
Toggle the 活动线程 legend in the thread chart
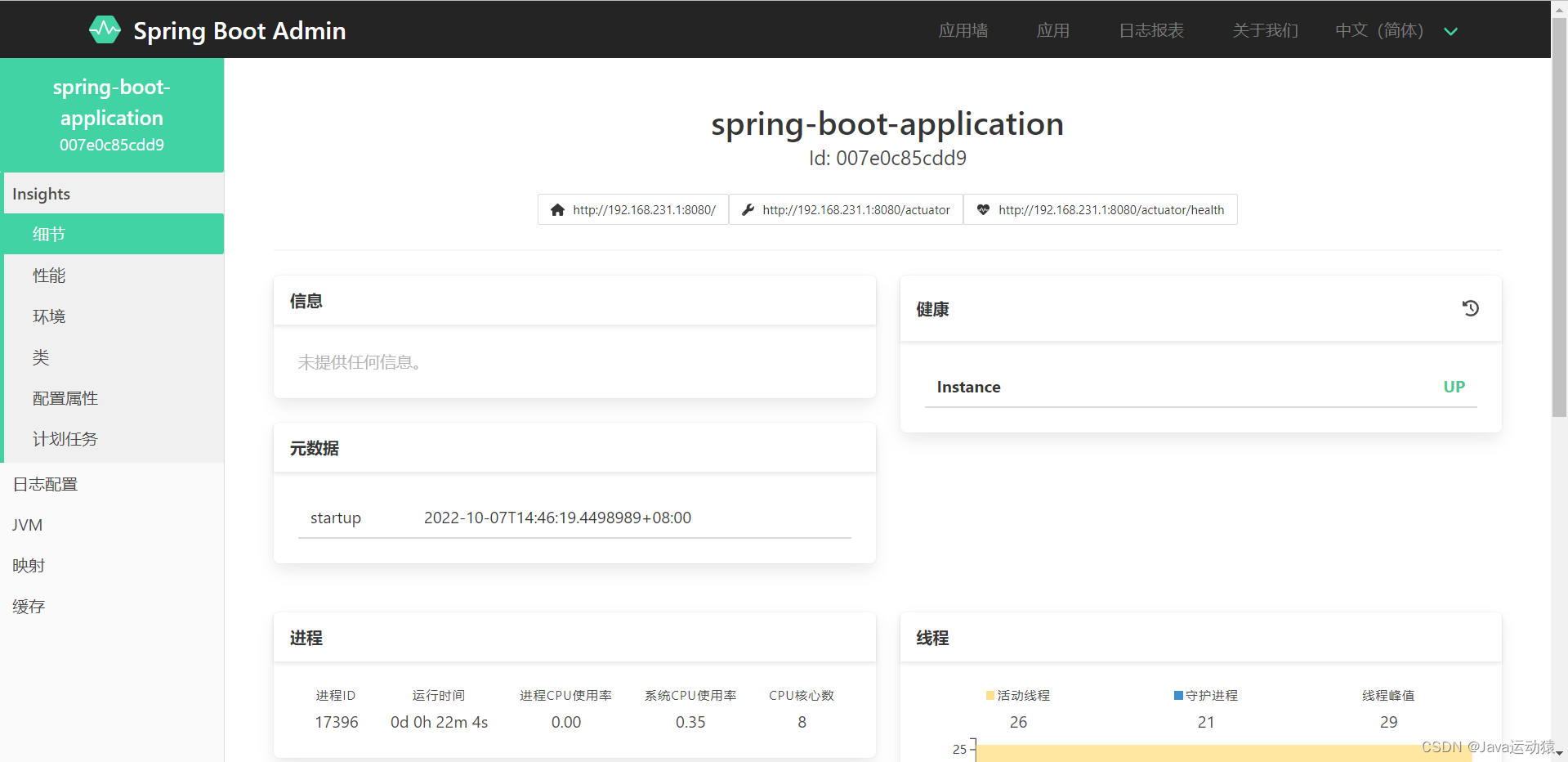click(x=1017, y=695)
